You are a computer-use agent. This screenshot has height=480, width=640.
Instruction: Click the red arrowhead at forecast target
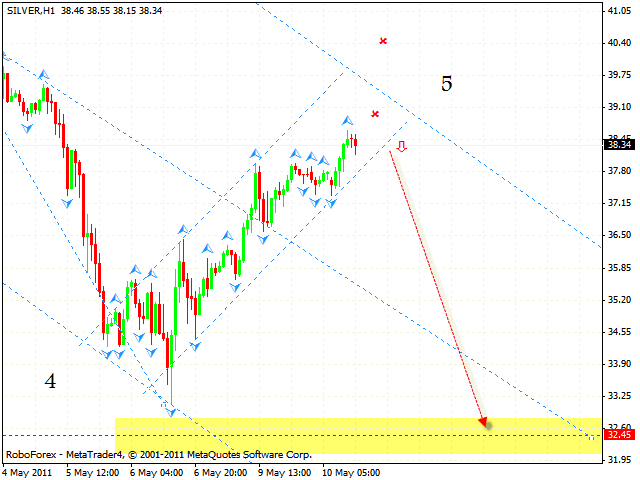[484, 423]
